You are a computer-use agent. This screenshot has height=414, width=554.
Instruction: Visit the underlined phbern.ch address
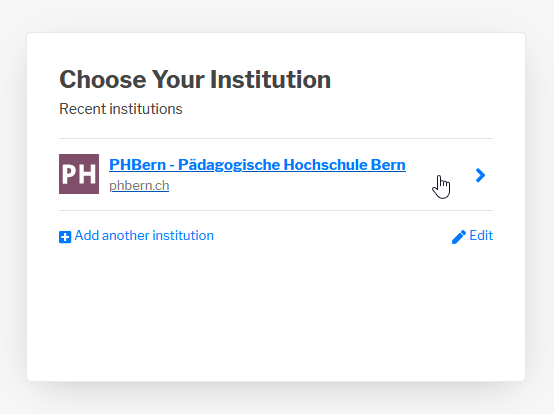(x=139, y=185)
